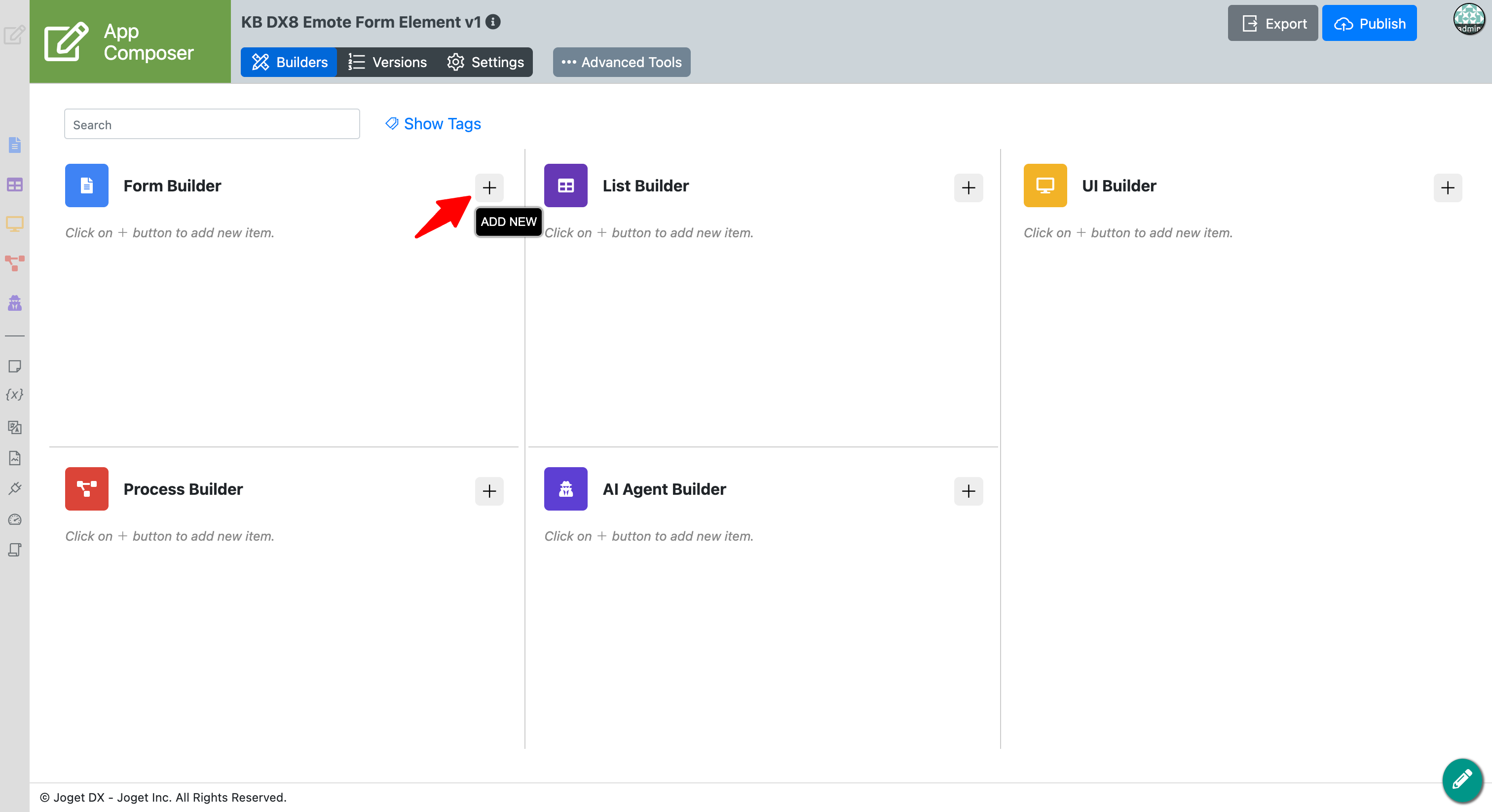The height and width of the screenshot is (812, 1492).
Task: Add a new UI Builder item
Action: [1448, 187]
